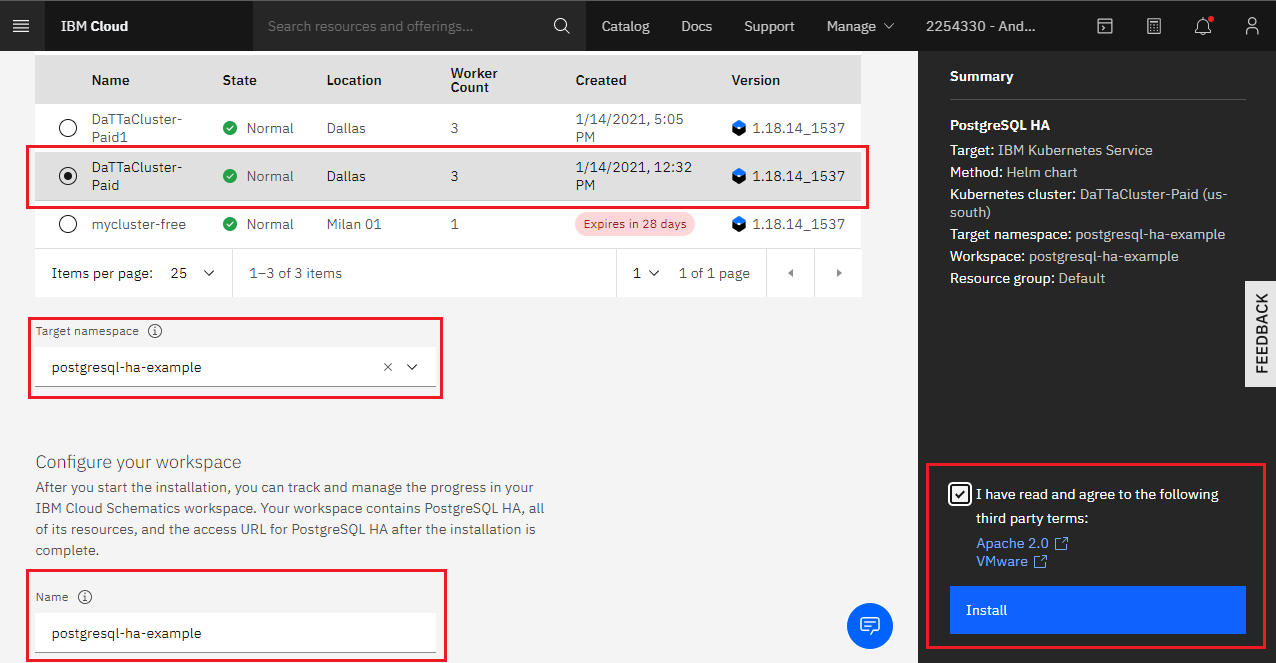This screenshot has height=663, width=1276.
Task: Click the 'Expires in 28 days' tag
Action: (635, 224)
